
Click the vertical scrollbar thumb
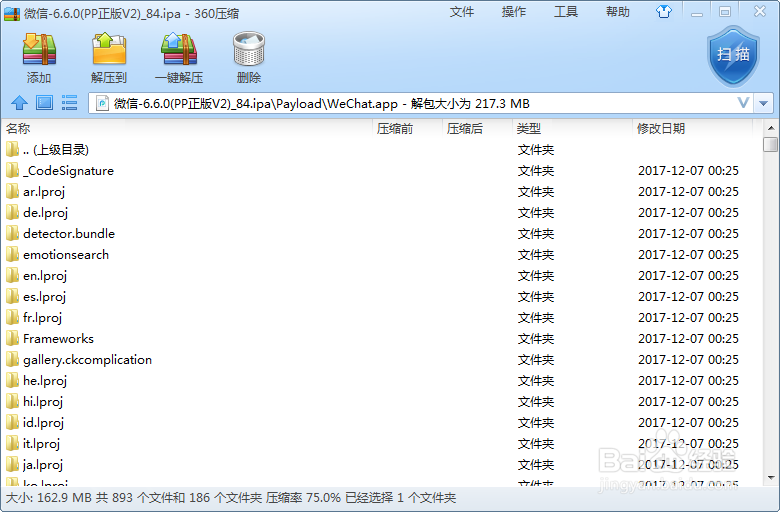pyautogui.click(x=771, y=144)
